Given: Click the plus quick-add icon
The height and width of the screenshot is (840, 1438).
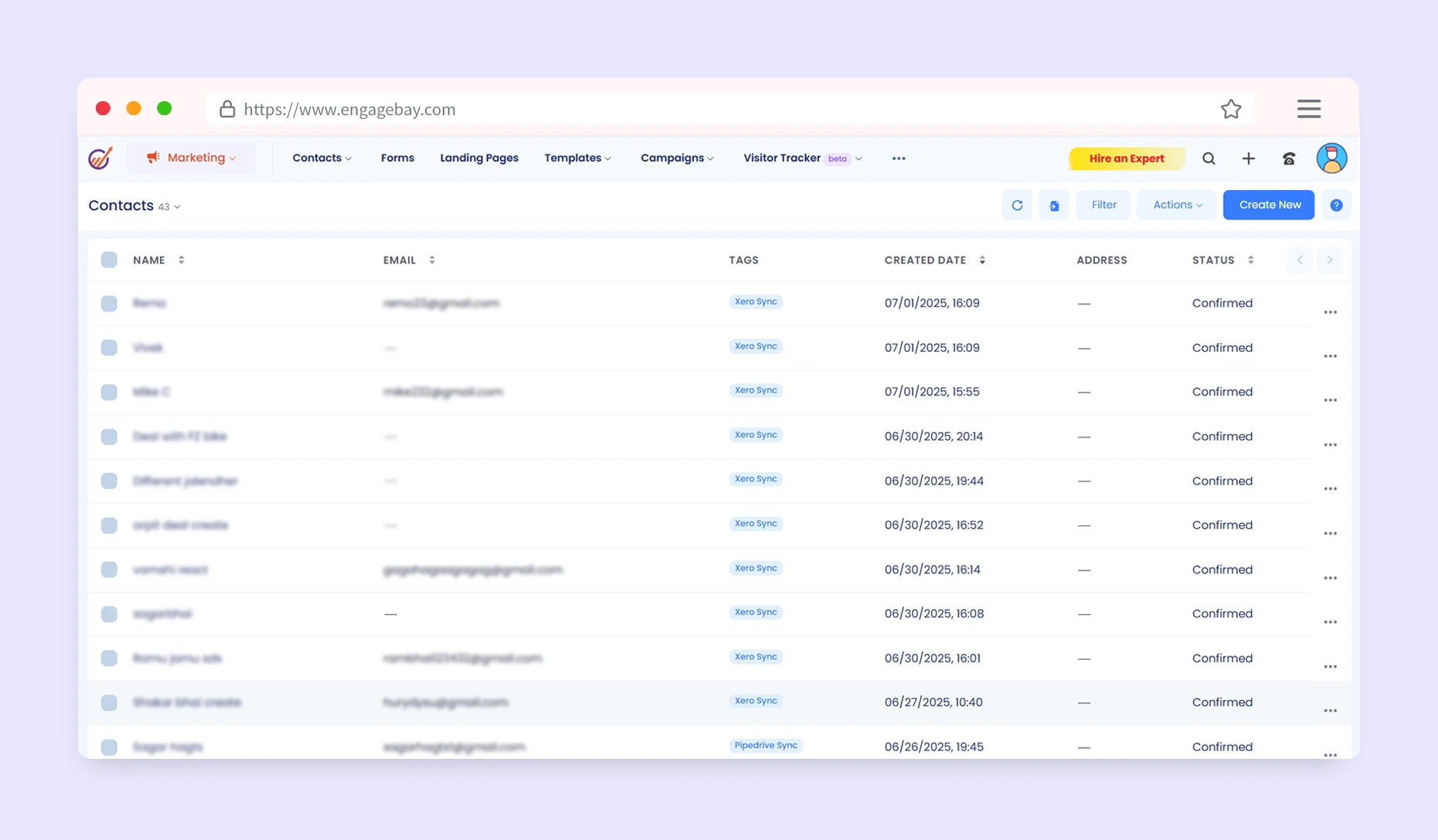Looking at the screenshot, I should 1248,158.
